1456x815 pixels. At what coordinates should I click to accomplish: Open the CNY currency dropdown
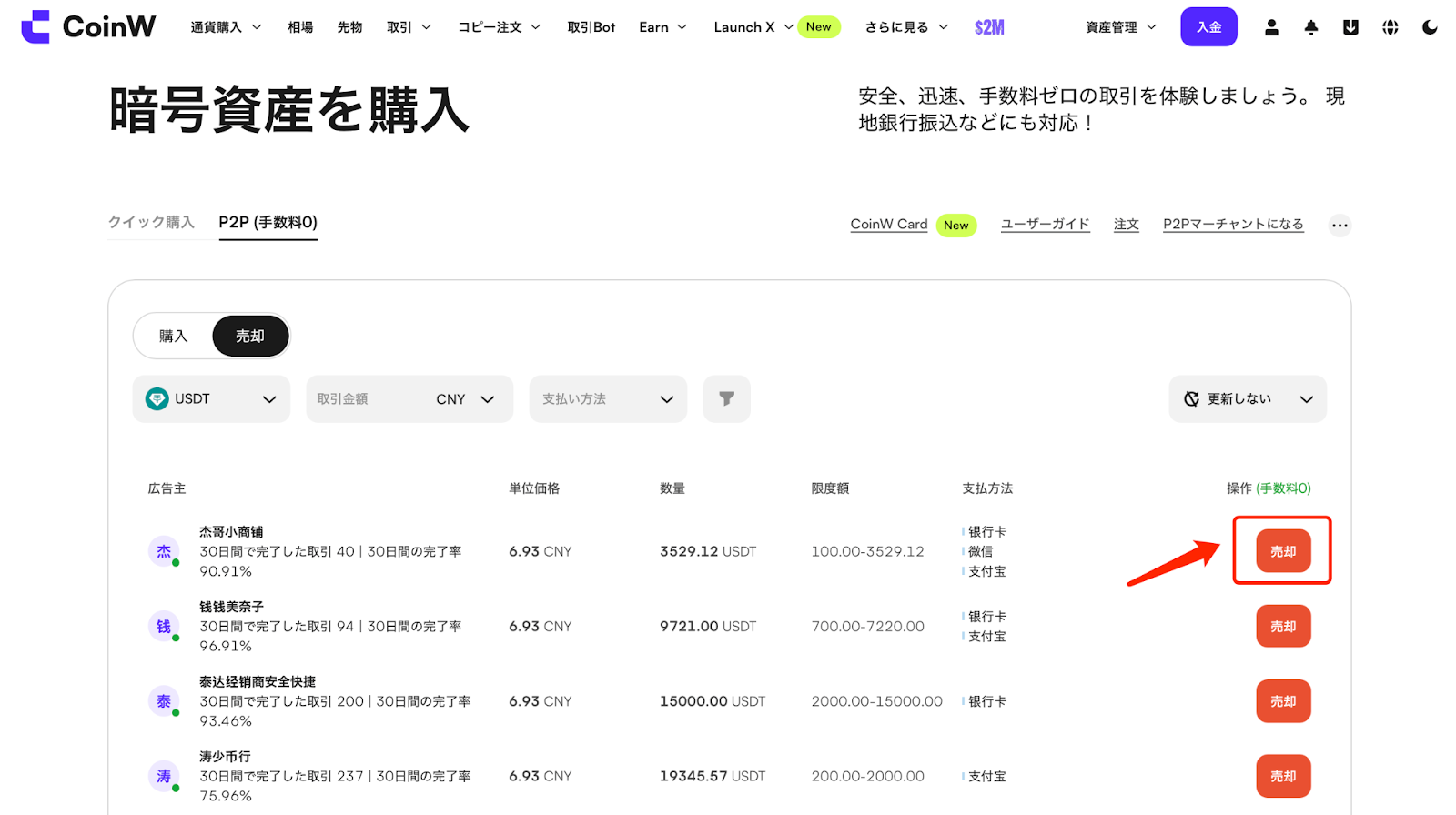(x=465, y=399)
